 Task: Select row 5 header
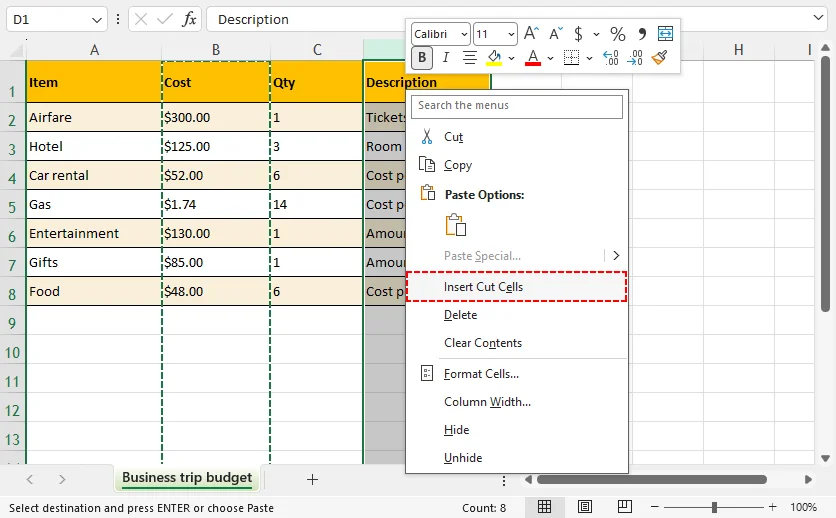click(12, 206)
